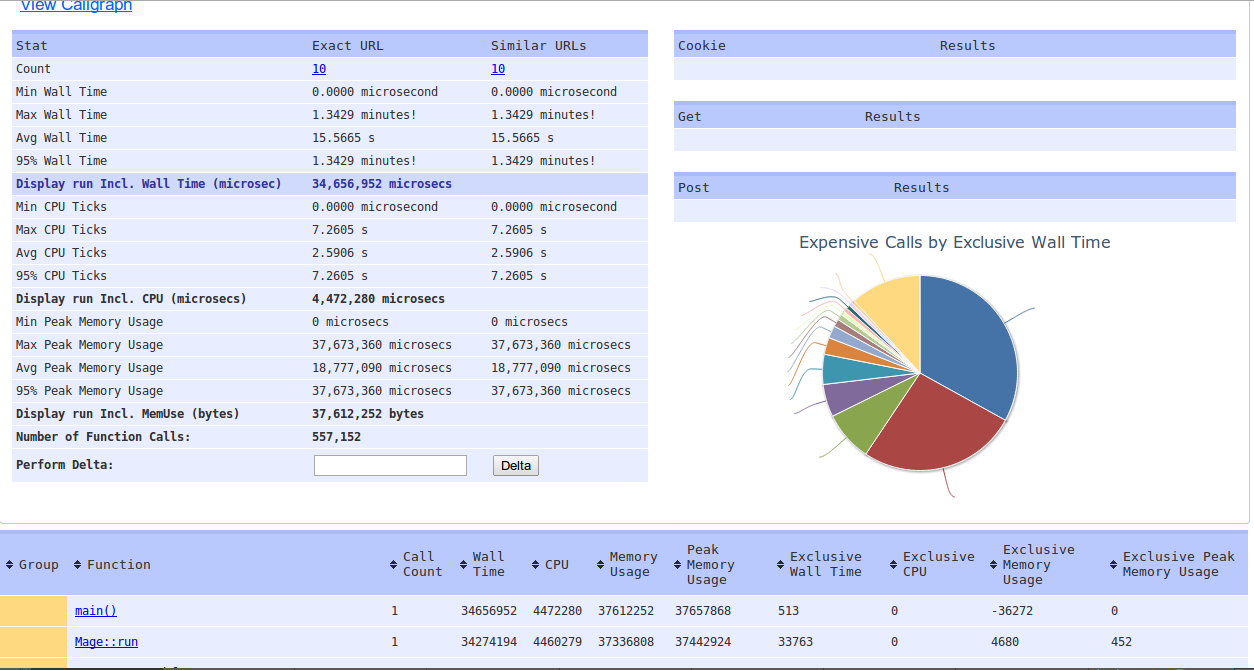This screenshot has height=670, width=1254.
Task: Sort by Group column arrow icon
Action: (10, 565)
